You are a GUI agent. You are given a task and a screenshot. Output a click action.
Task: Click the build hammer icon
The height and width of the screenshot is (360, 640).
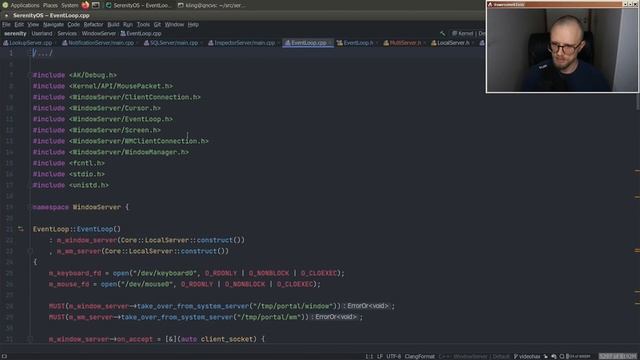(443, 33)
